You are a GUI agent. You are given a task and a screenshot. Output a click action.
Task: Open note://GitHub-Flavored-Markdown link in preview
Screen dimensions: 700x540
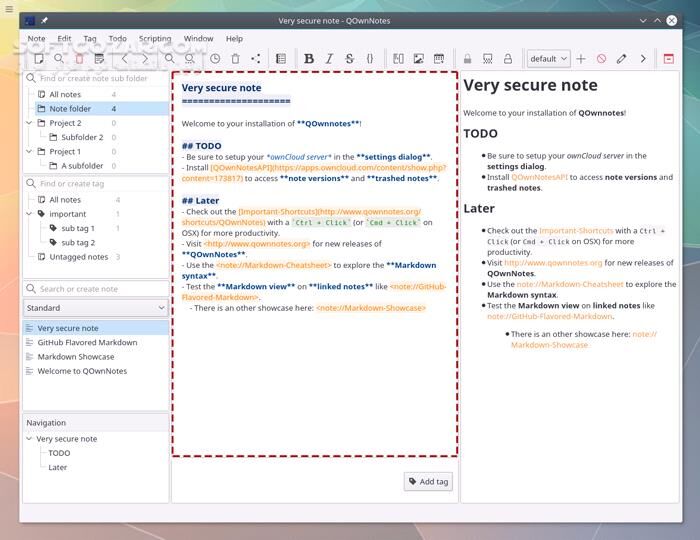(x=550, y=316)
